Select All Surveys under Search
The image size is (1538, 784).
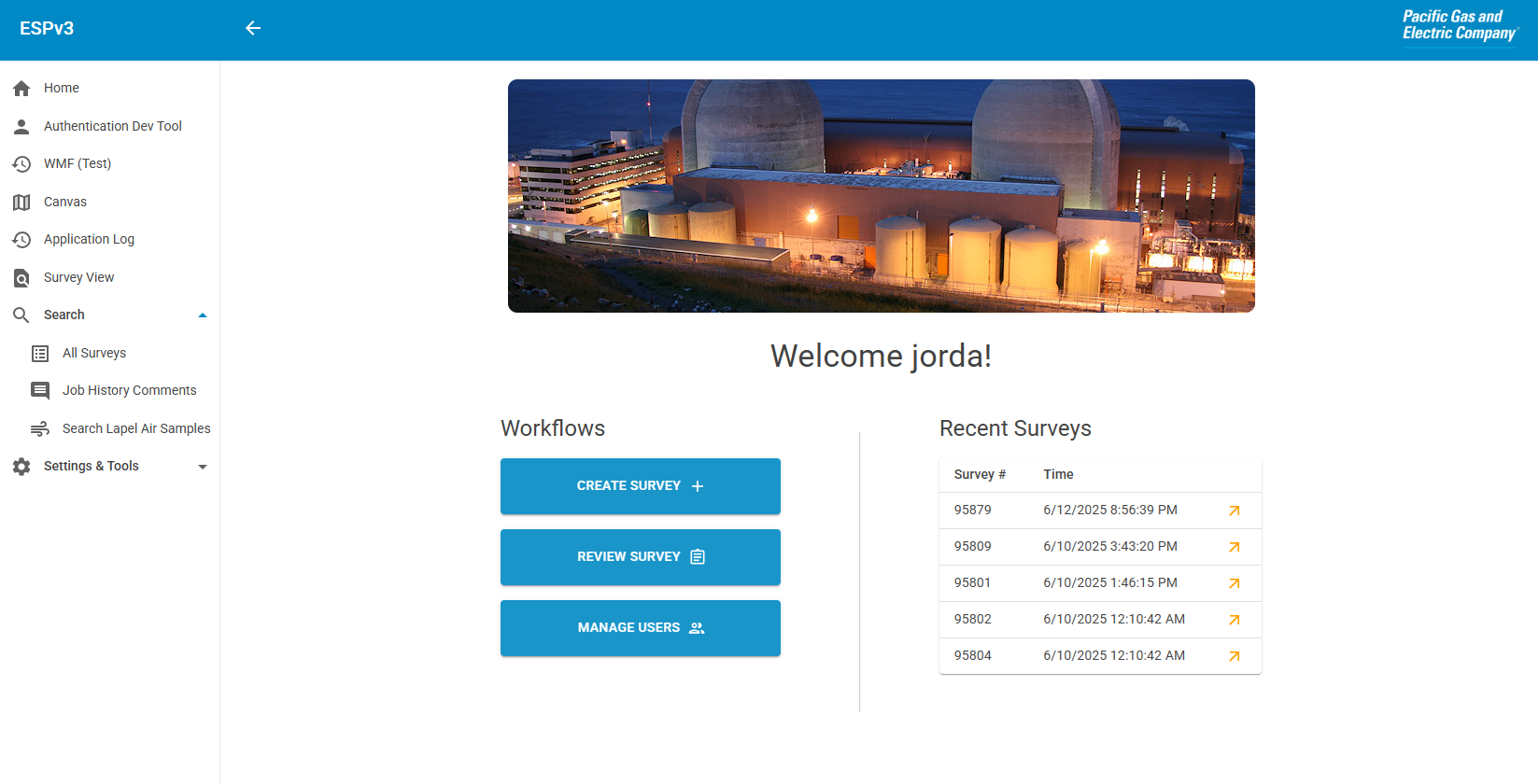coord(94,353)
